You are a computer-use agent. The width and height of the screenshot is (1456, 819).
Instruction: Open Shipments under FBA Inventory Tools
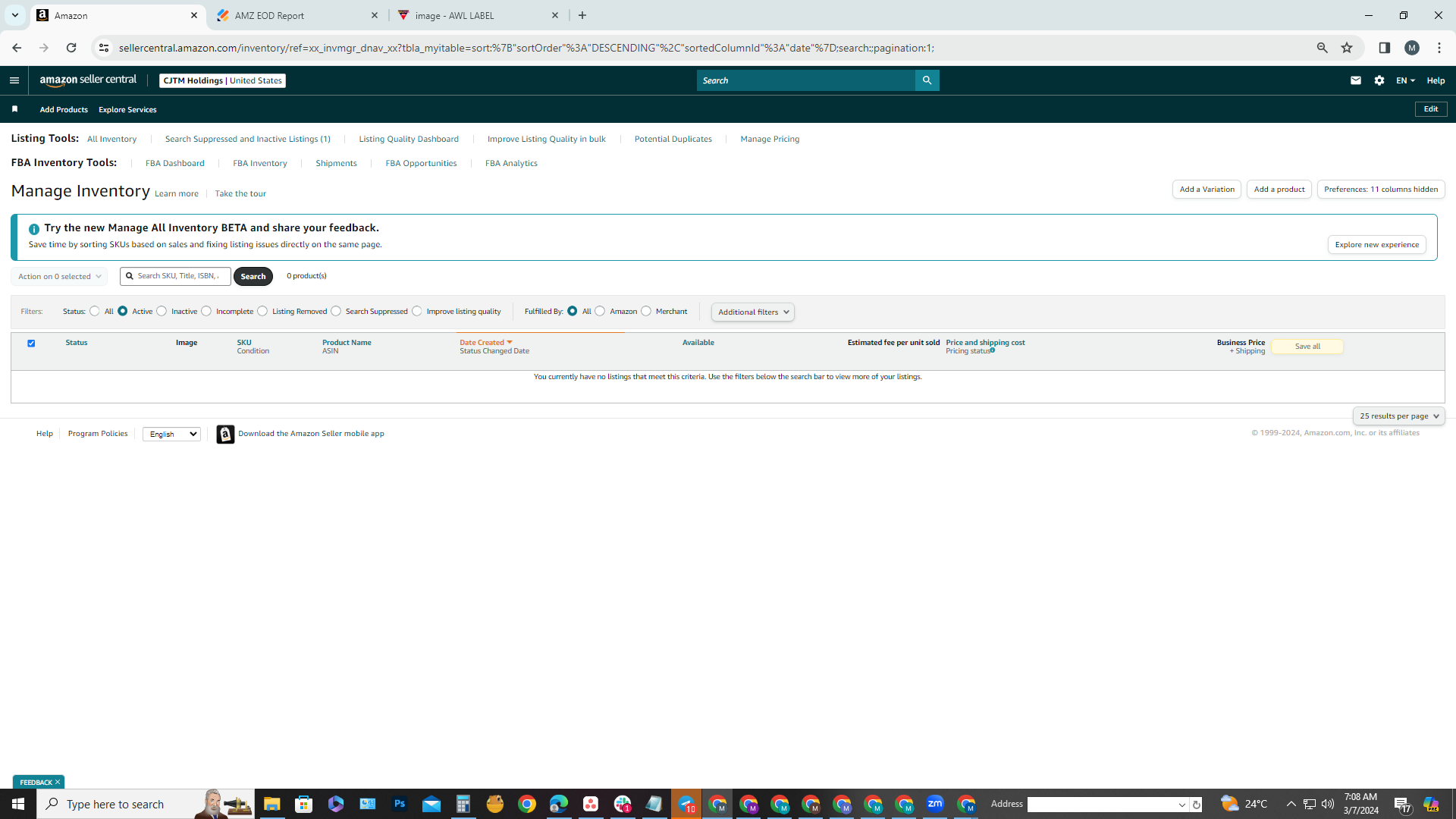336,163
